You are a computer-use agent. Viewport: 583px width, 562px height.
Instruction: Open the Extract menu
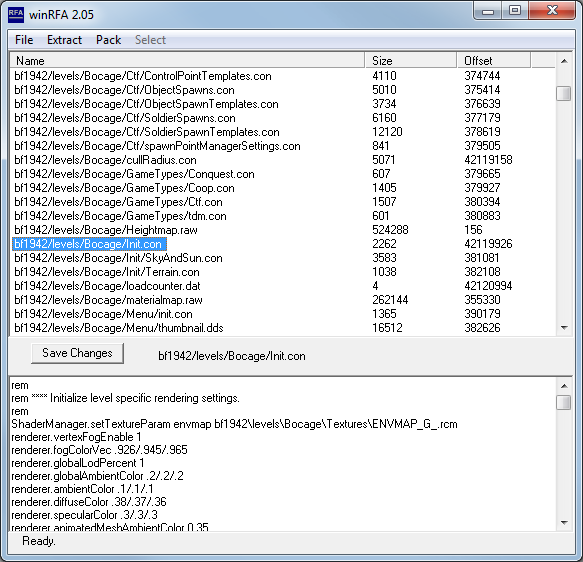[64, 40]
